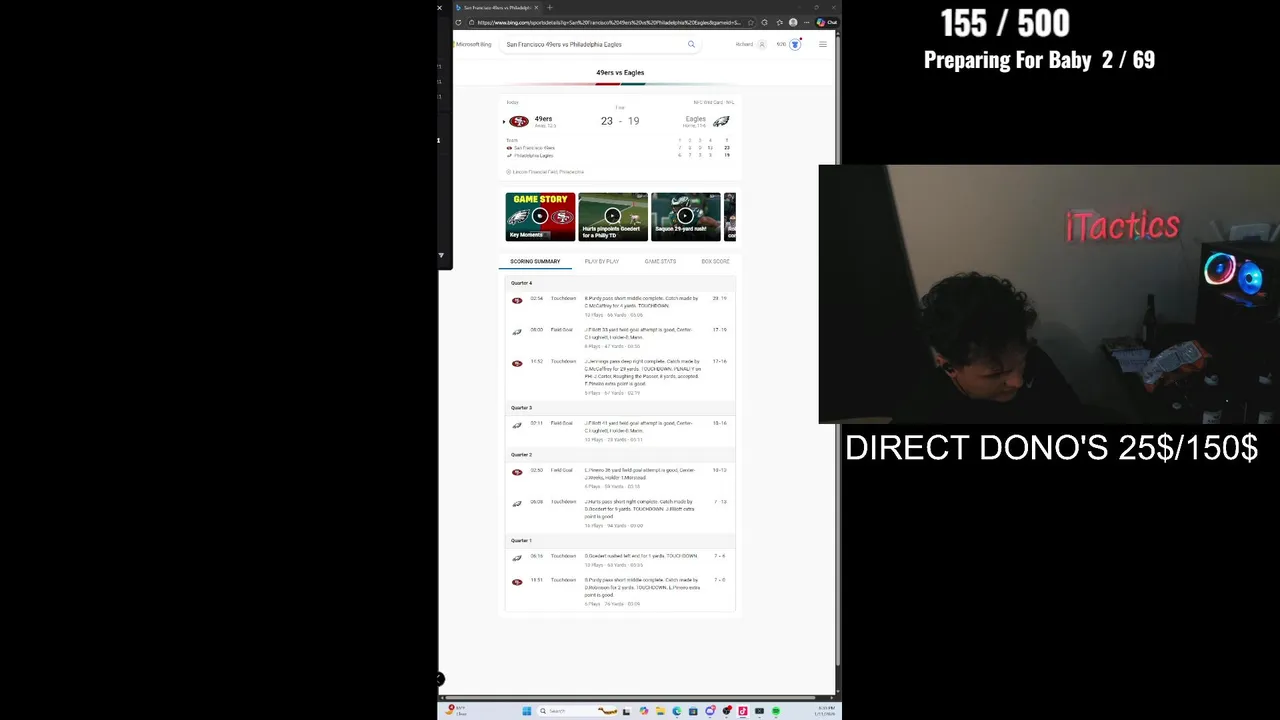Open the Edge extensions icon
Screen dimensions: 1280x720
tap(764, 22)
